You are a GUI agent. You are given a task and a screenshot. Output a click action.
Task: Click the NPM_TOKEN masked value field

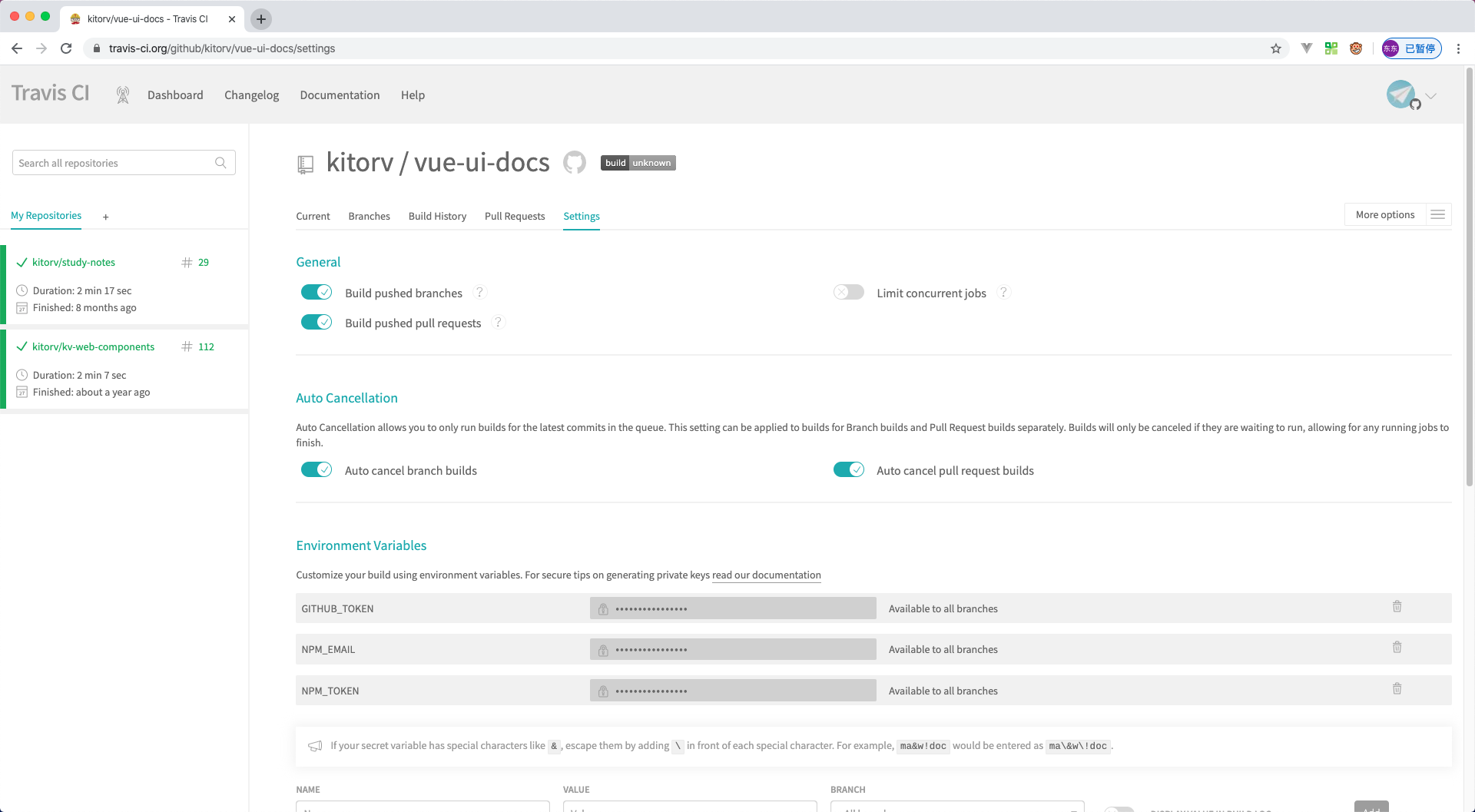tap(733, 691)
